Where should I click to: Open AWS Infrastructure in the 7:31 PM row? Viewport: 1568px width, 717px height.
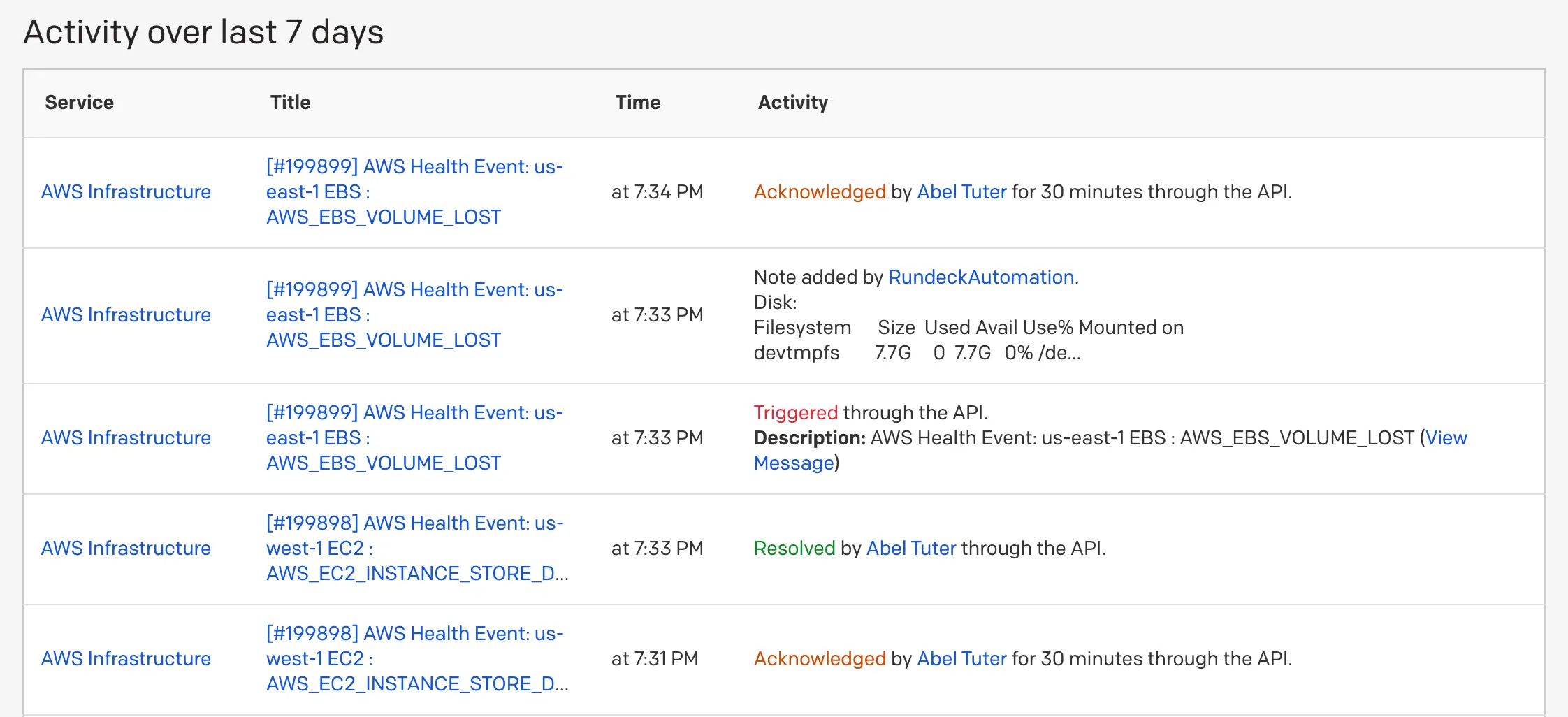coord(126,659)
